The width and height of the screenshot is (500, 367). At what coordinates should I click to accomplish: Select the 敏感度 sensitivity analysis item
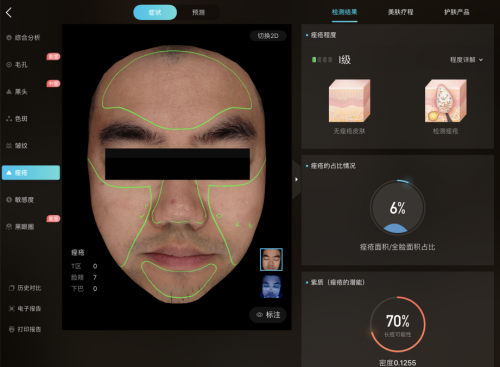(x=20, y=200)
